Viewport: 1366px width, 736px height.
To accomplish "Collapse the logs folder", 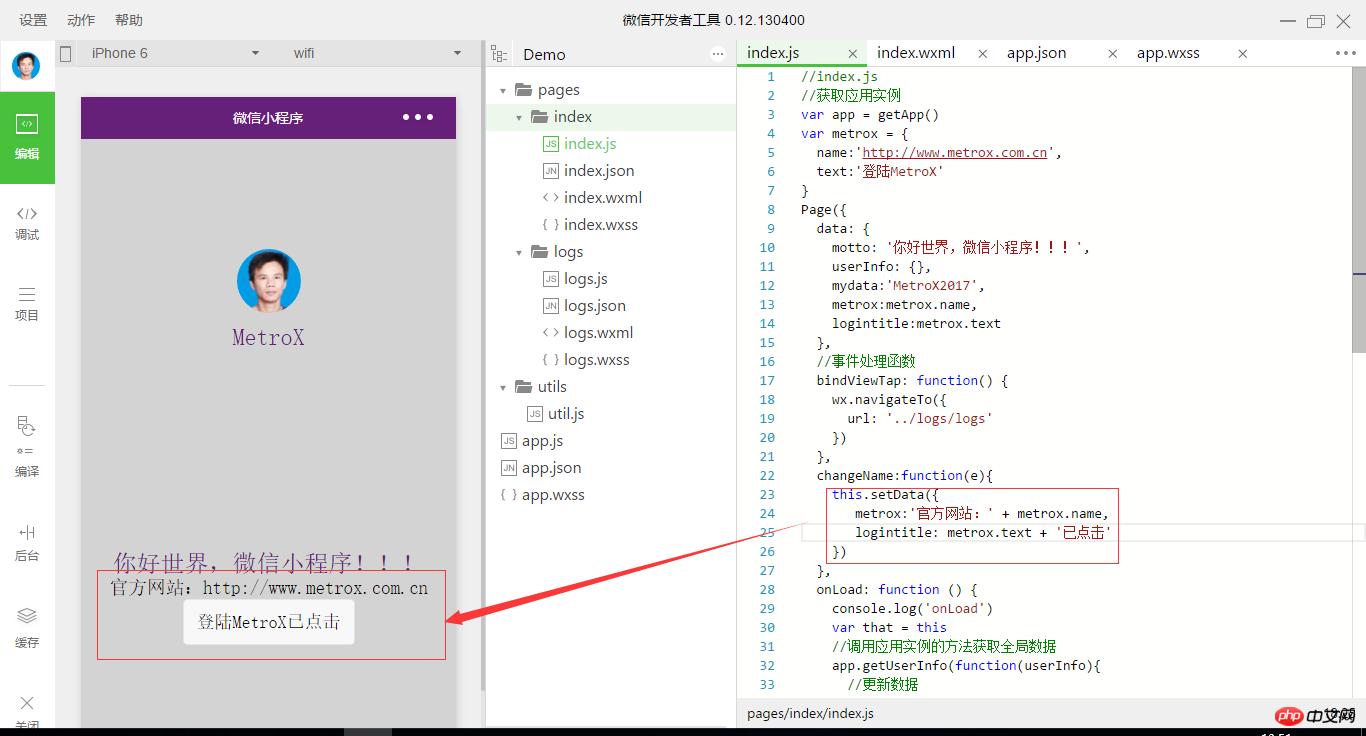I will pos(519,252).
